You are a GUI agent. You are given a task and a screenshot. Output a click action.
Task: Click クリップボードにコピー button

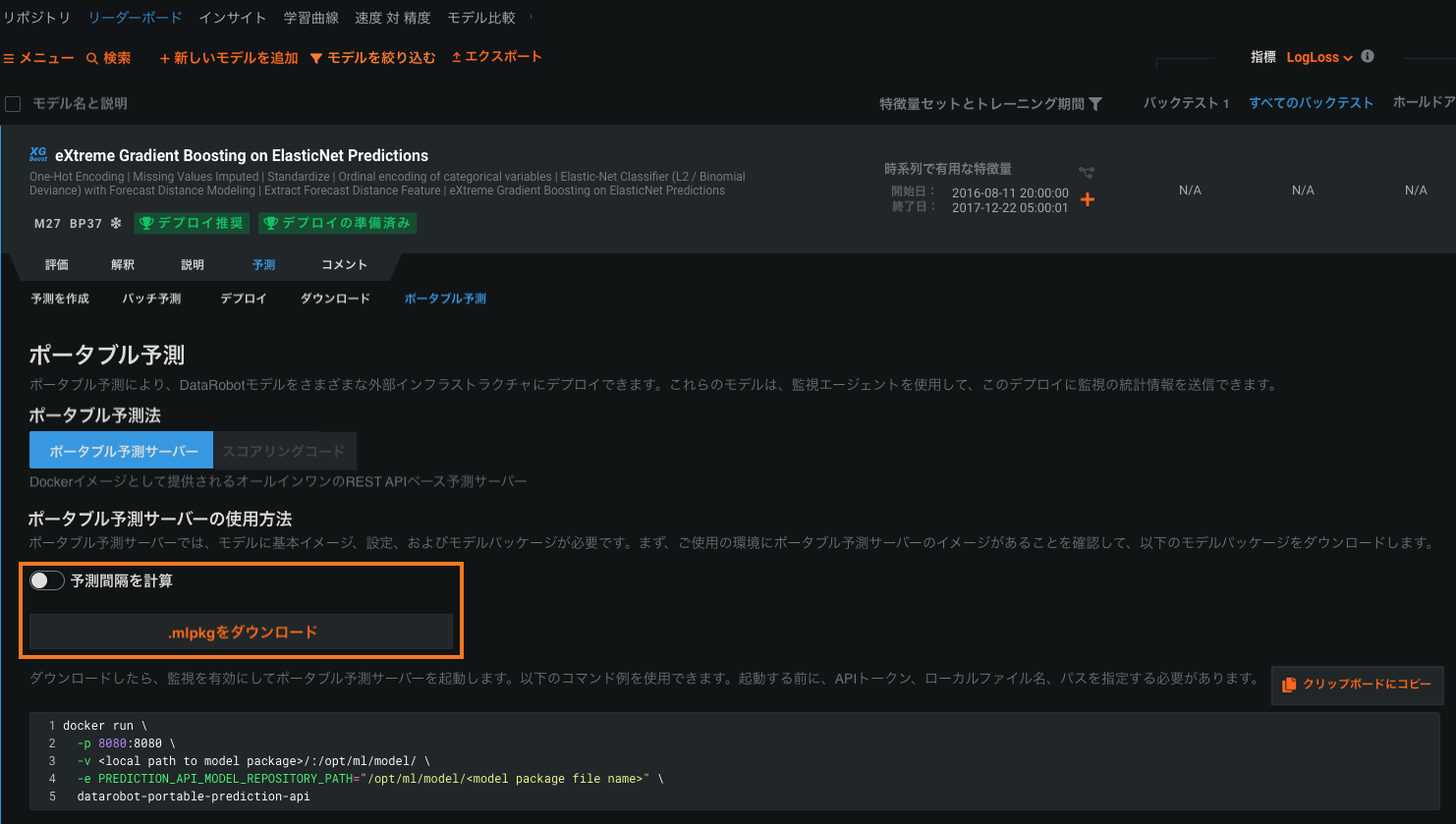[1357, 685]
